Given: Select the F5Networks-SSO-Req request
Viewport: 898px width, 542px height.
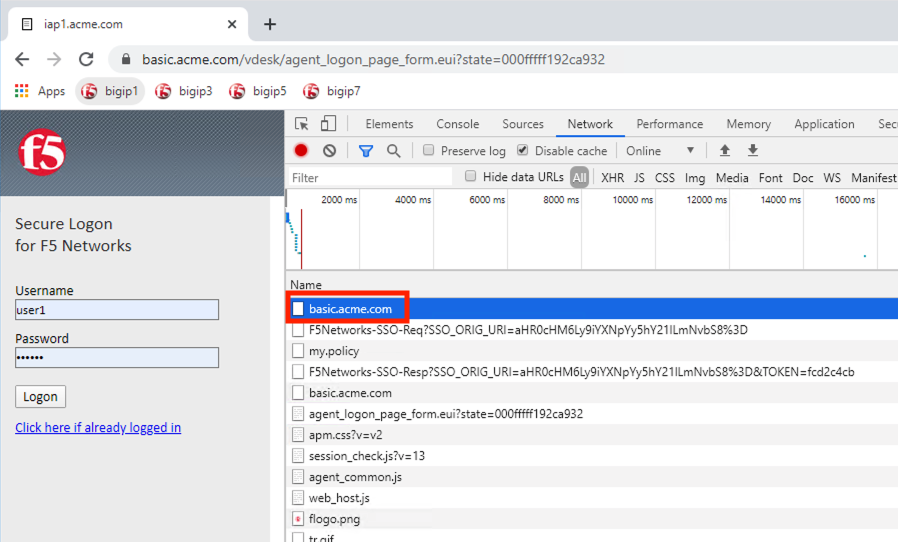Looking at the screenshot, I should pos(592,330).
